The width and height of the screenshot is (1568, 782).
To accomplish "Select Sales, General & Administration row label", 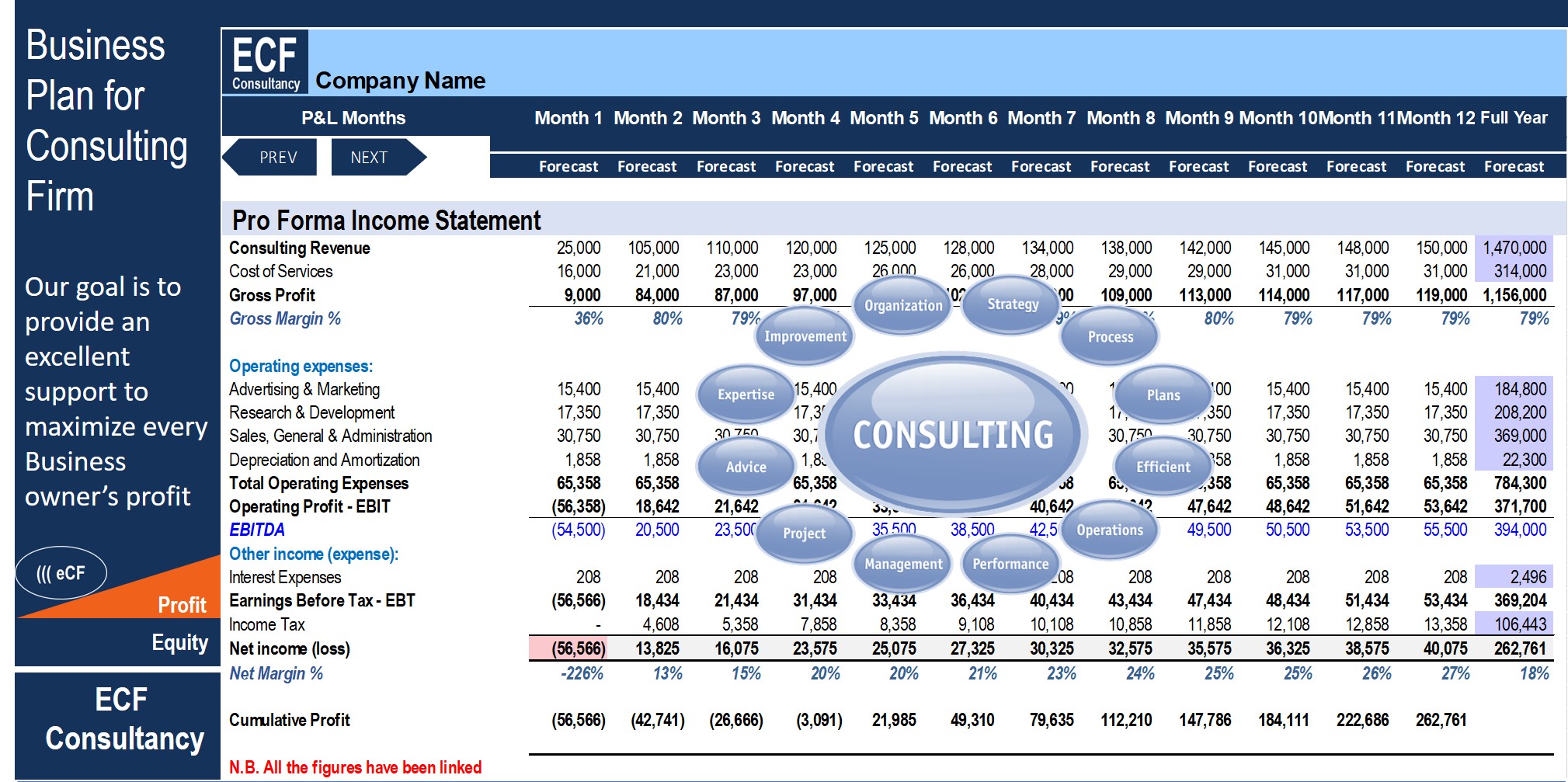I will [330, 436].
